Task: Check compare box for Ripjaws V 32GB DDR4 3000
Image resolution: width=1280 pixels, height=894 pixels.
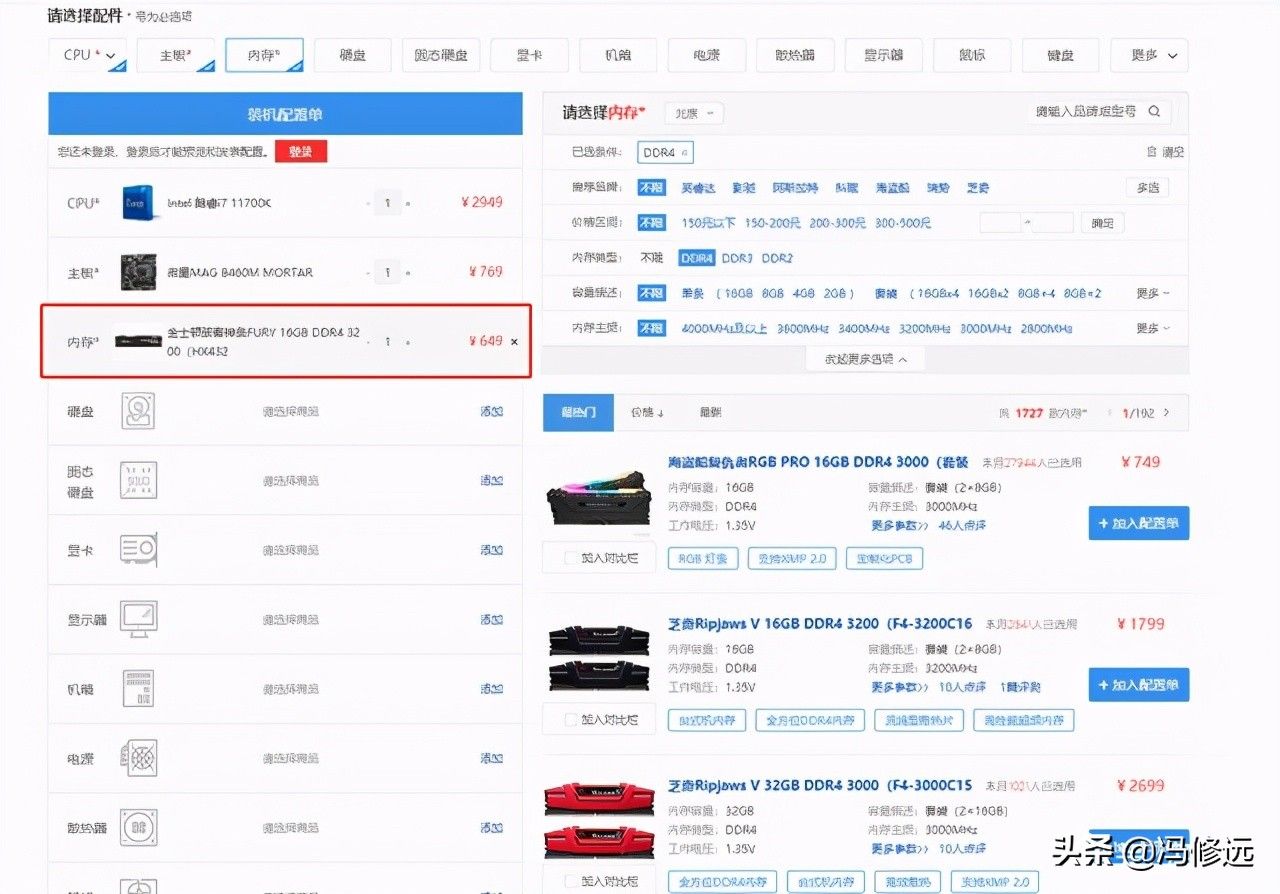Action: click(571, 881)
